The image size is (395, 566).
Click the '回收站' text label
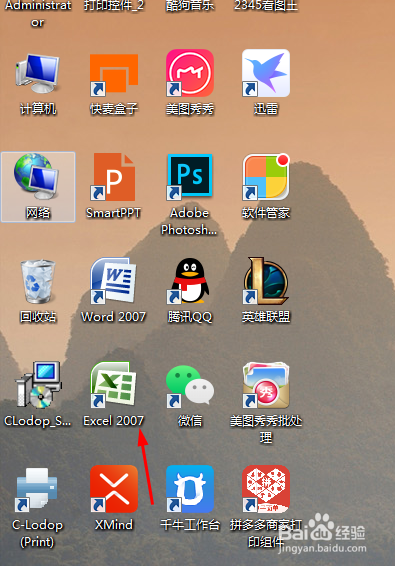tap(38, 317)
